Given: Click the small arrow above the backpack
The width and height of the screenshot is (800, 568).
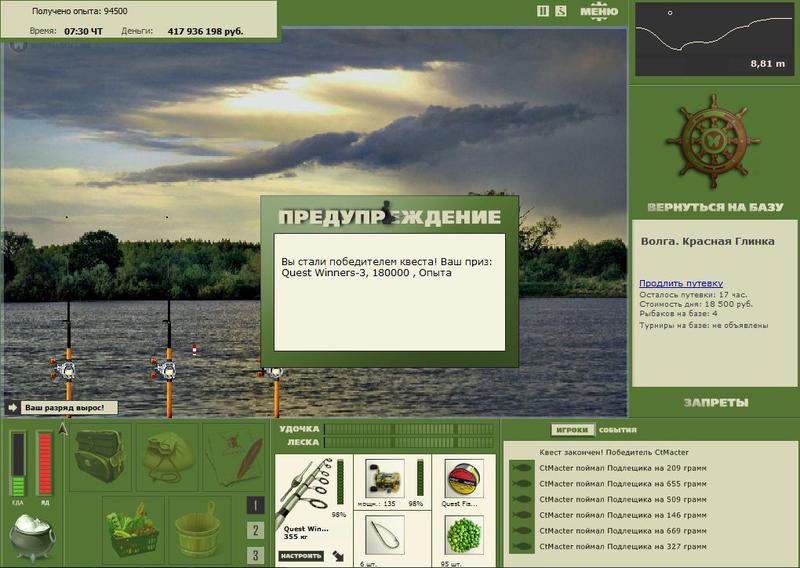Looking at the screenshot, I should [63, 429].
